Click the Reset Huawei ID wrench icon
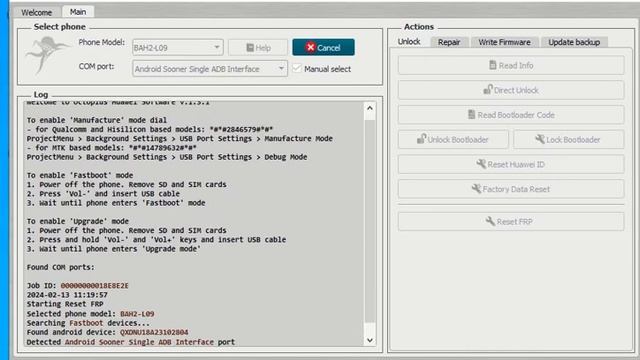Screen dimensions: 640x360 (481, 164)
